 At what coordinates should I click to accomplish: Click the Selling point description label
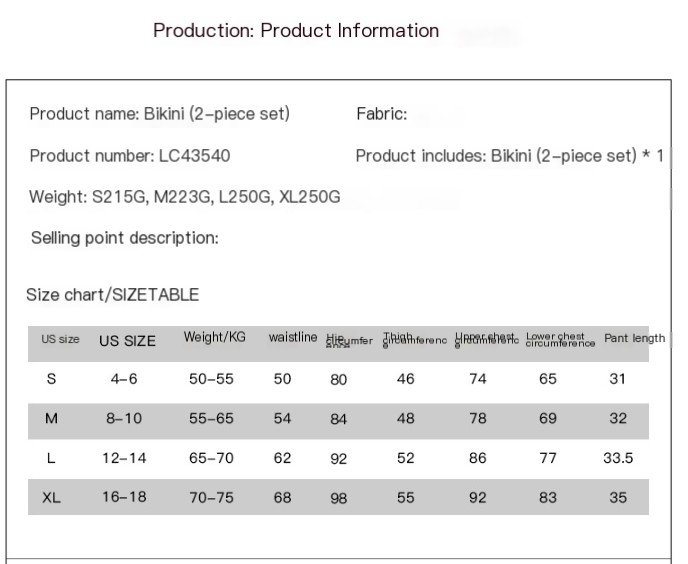(125, 238)
